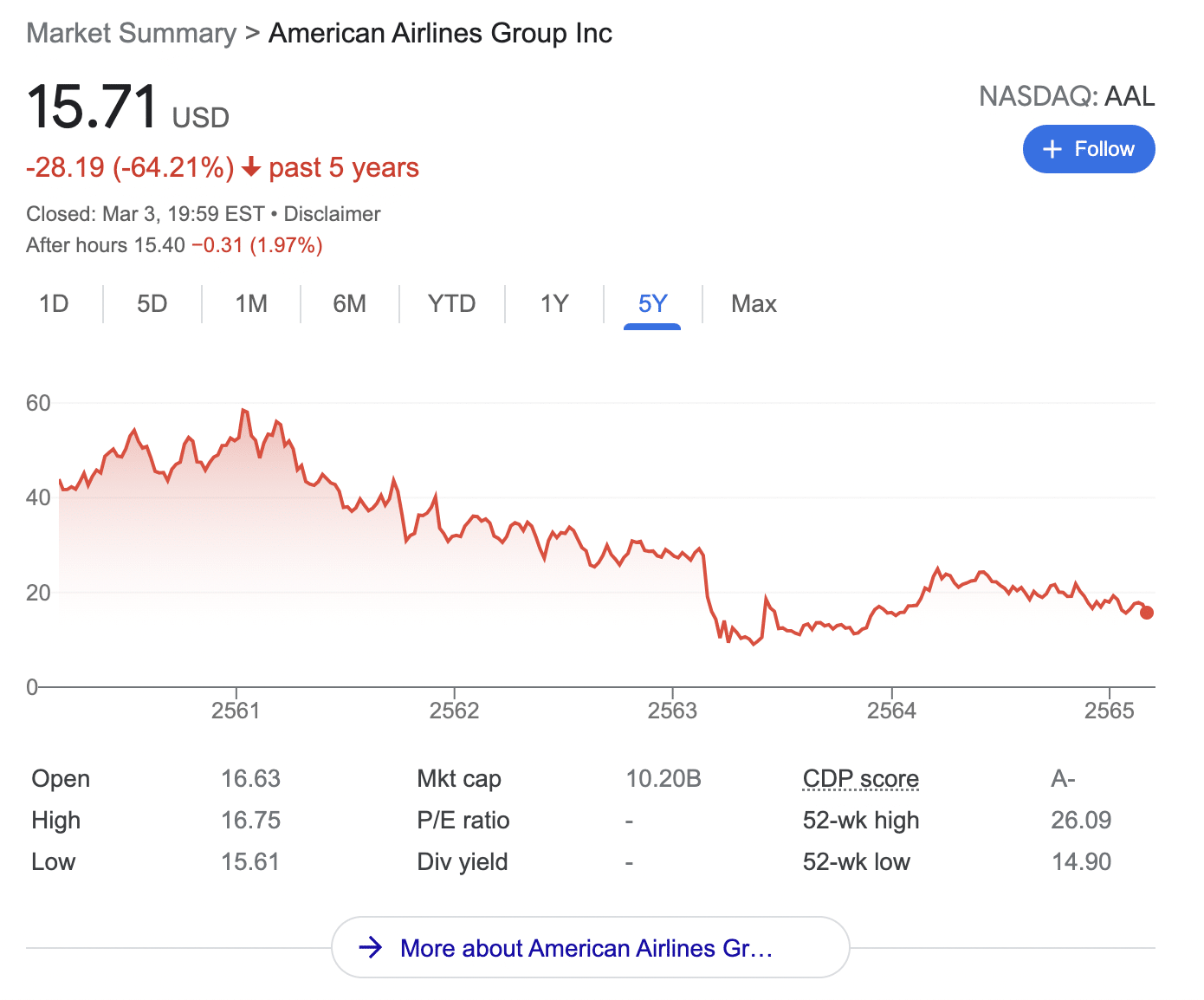Click the 2561 mark on chart axis
The width and height of the screenshot is (1204, 1000).
pos(236,711)
